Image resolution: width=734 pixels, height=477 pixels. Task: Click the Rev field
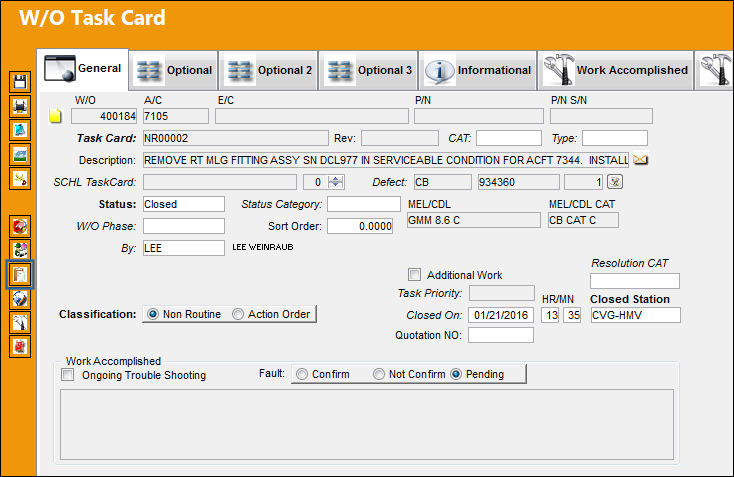coord(400,138)
